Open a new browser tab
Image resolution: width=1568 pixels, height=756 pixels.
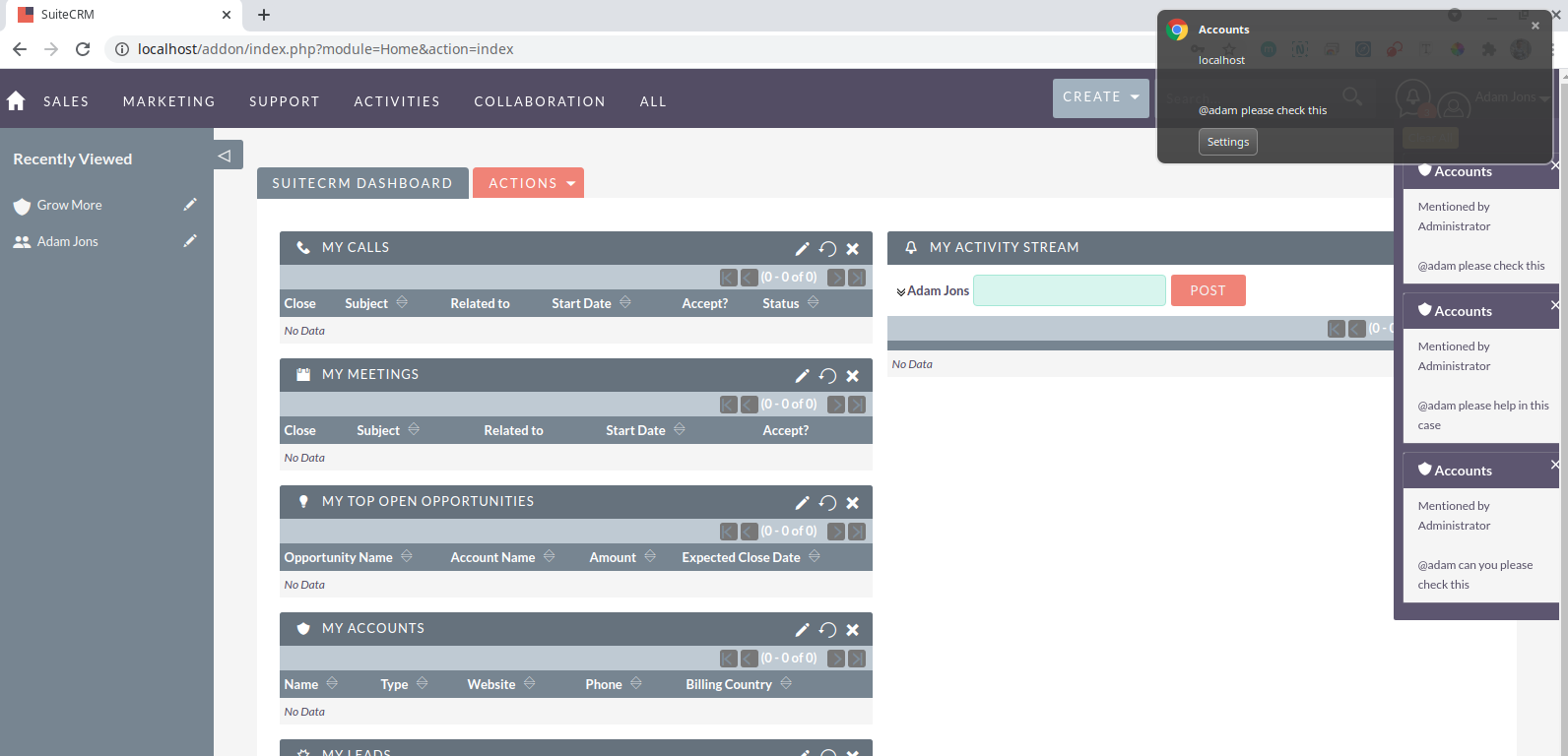point(264,15)
